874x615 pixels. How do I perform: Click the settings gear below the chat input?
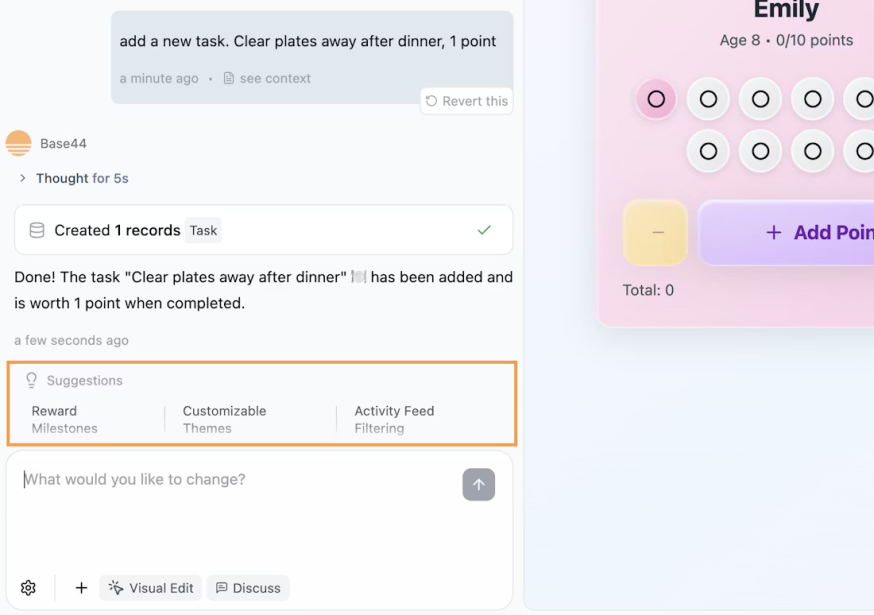(x=28, y=587)
